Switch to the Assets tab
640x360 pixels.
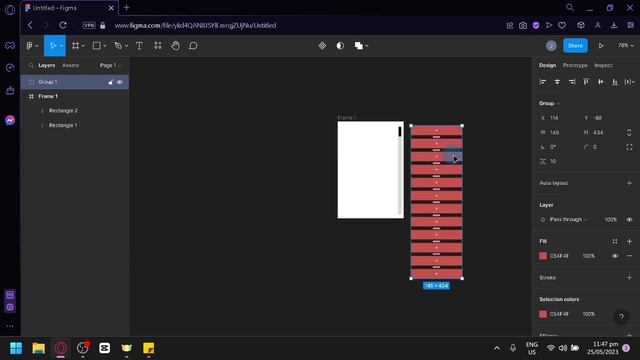70,65
